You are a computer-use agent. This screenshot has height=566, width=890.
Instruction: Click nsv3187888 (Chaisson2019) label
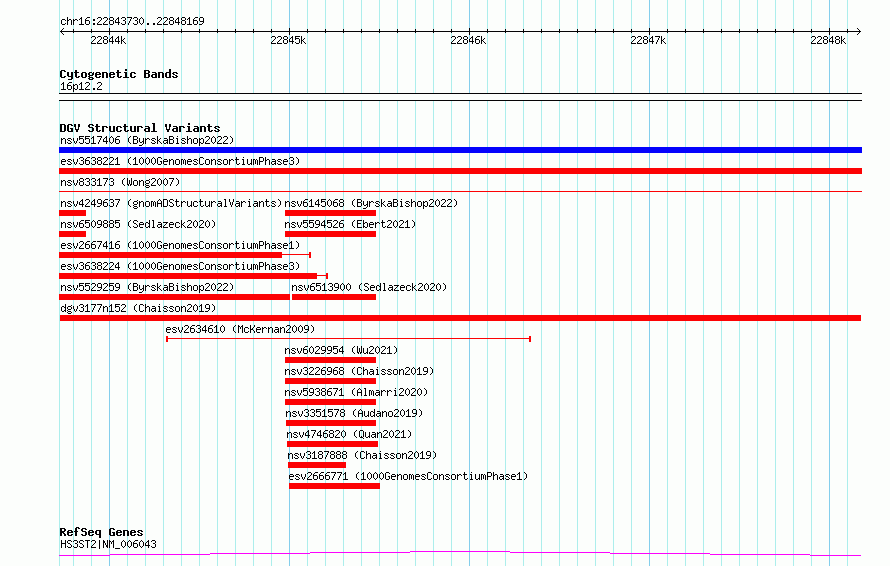[x=362, y=455]
